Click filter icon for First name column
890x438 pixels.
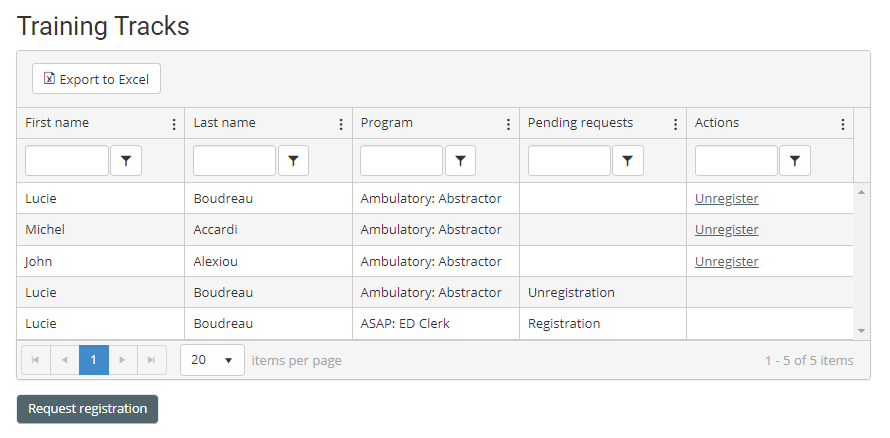point(126,160)
